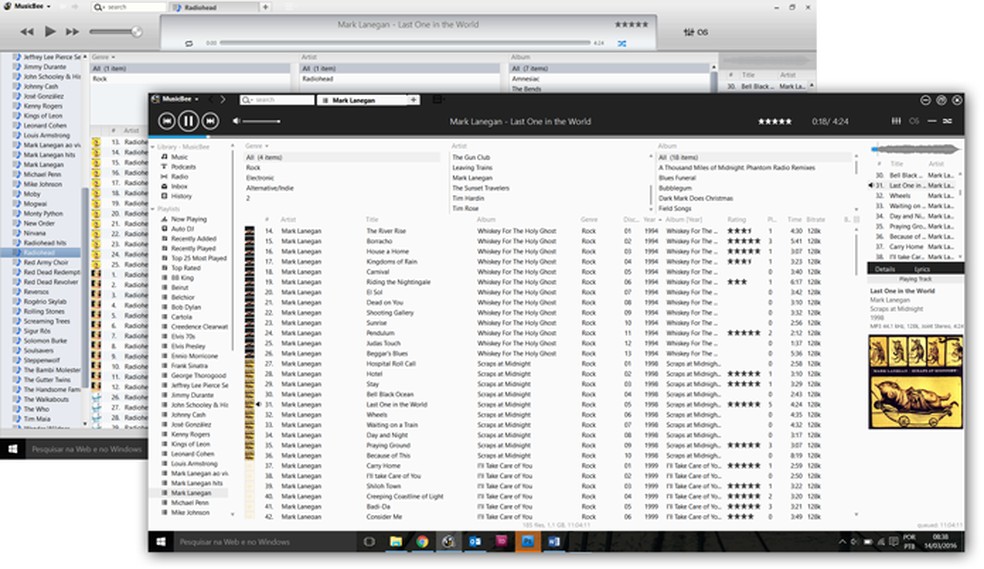The height and width of the screenshot is (569, 984).
Task: Seek in blue progress bar under dark header
Action: (556, 137)
